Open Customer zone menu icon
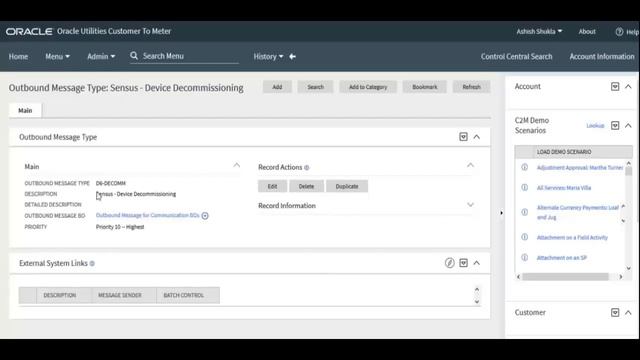Viewport: 640px width, 360px height. (x=615, y=313)
